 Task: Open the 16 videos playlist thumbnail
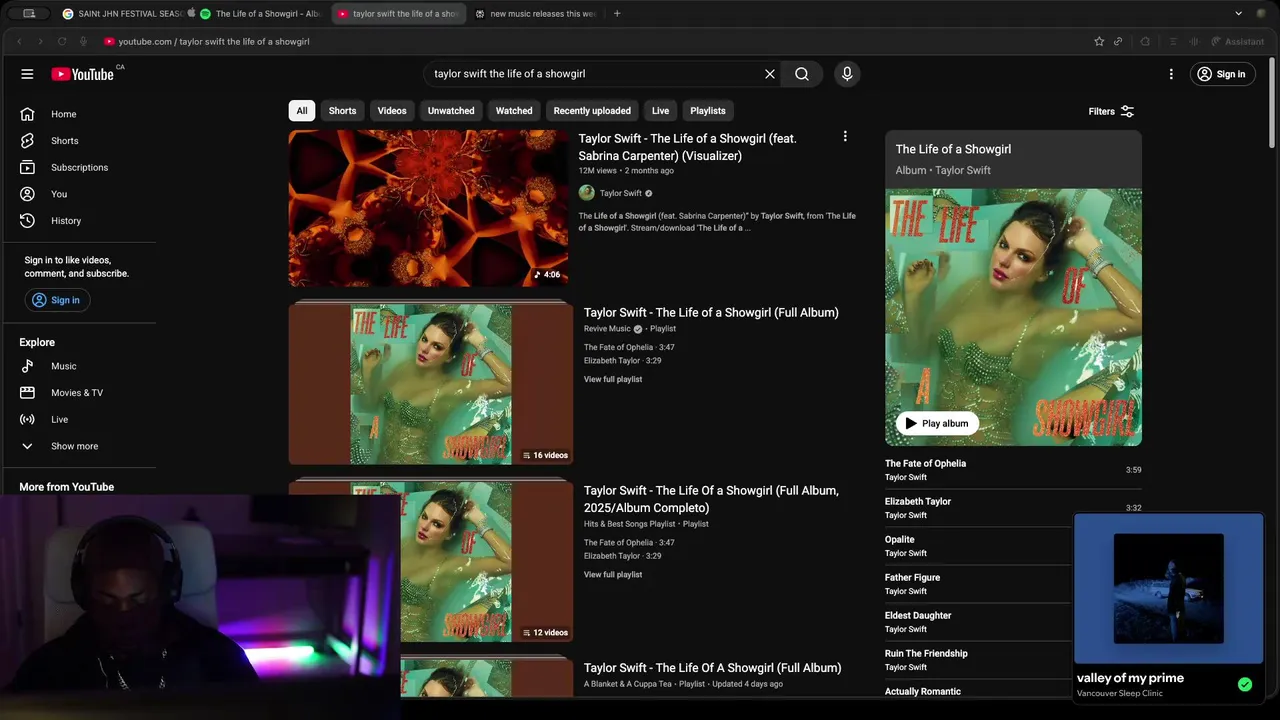point(431,383)
